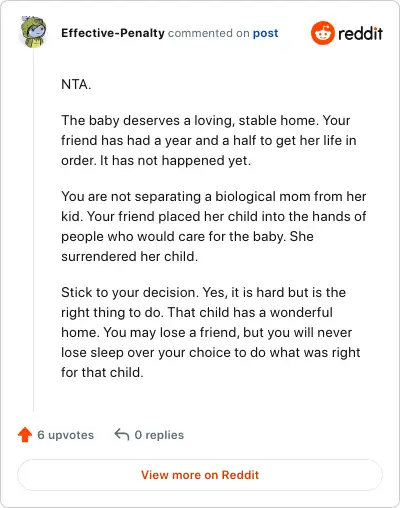
Task: Click the sentence 'It has not happened yet.'
Action: point(175,161)
